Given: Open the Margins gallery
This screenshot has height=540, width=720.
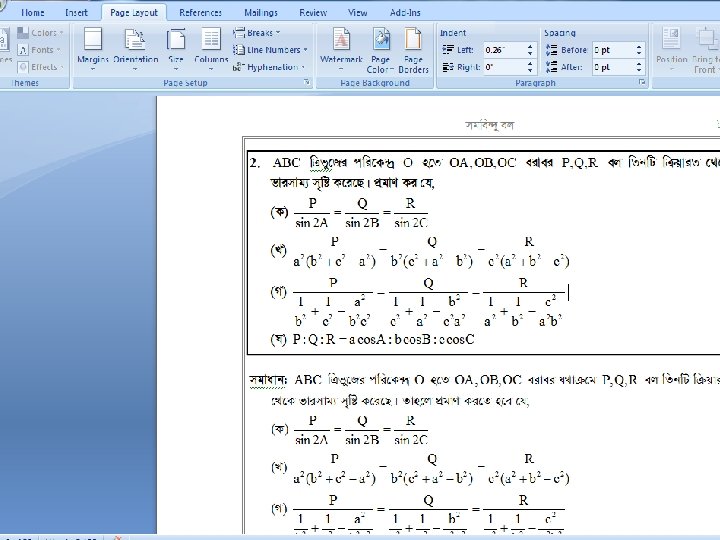Looking at the screenshot, I should pos(92,50).
